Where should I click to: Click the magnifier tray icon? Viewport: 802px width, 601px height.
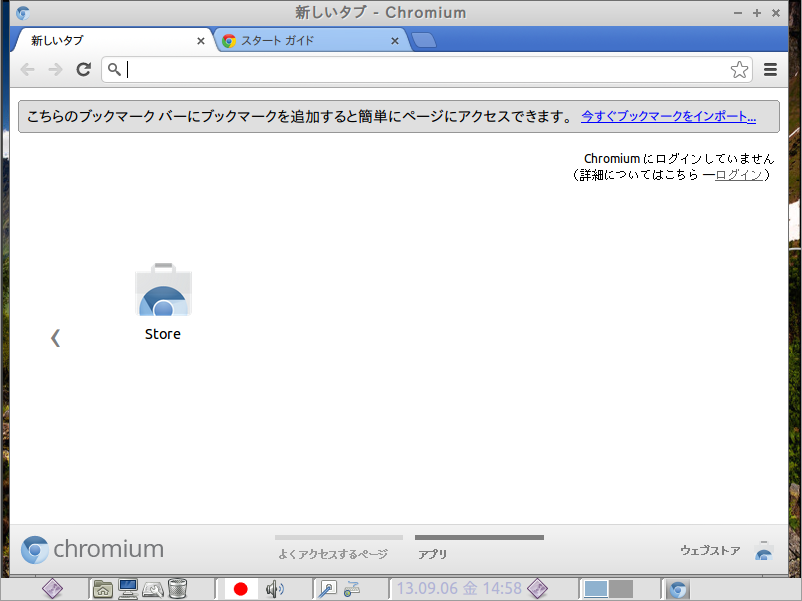(x=326, y=589)
